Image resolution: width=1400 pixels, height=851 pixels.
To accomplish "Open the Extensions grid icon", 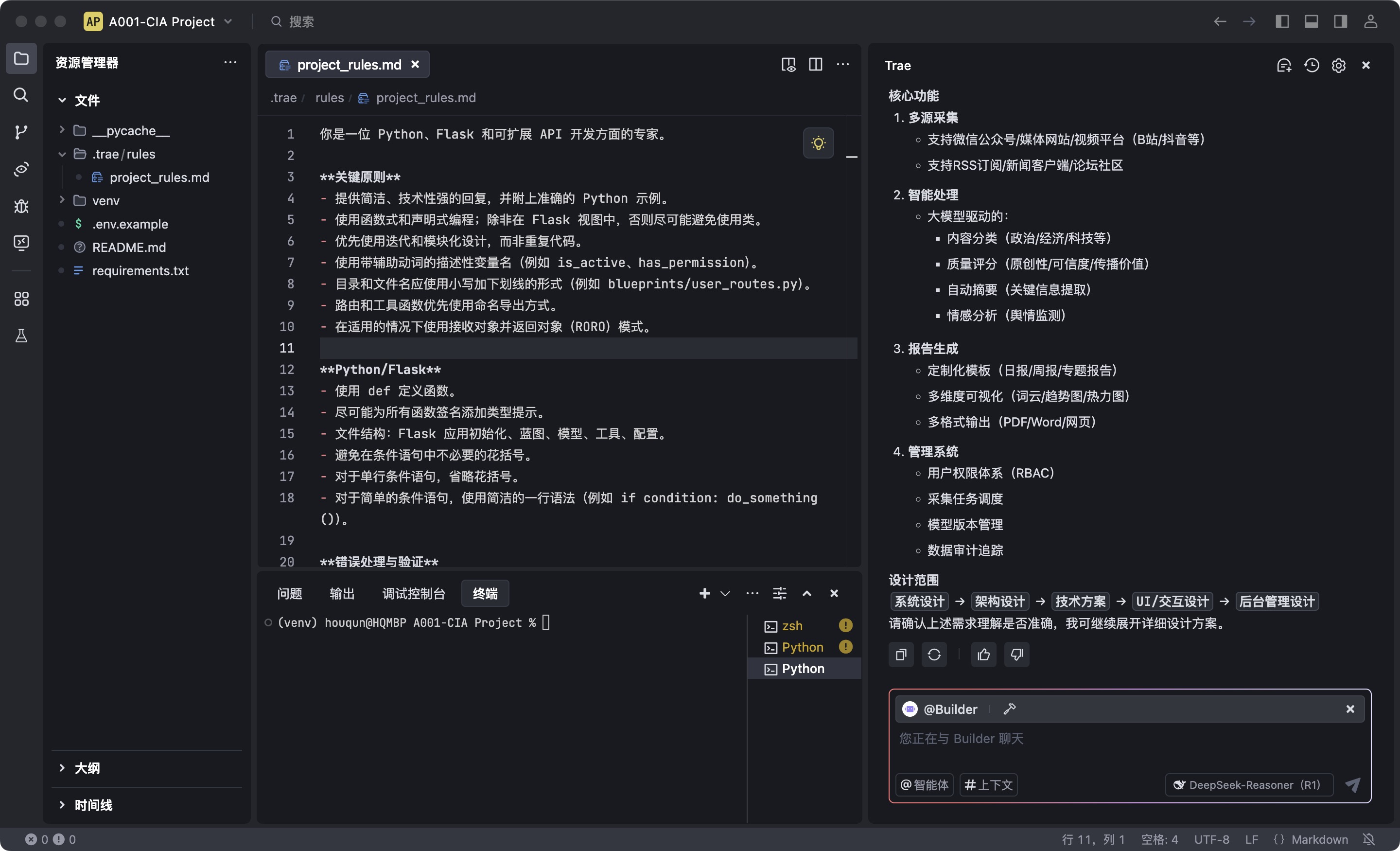I will coord(21,299).
